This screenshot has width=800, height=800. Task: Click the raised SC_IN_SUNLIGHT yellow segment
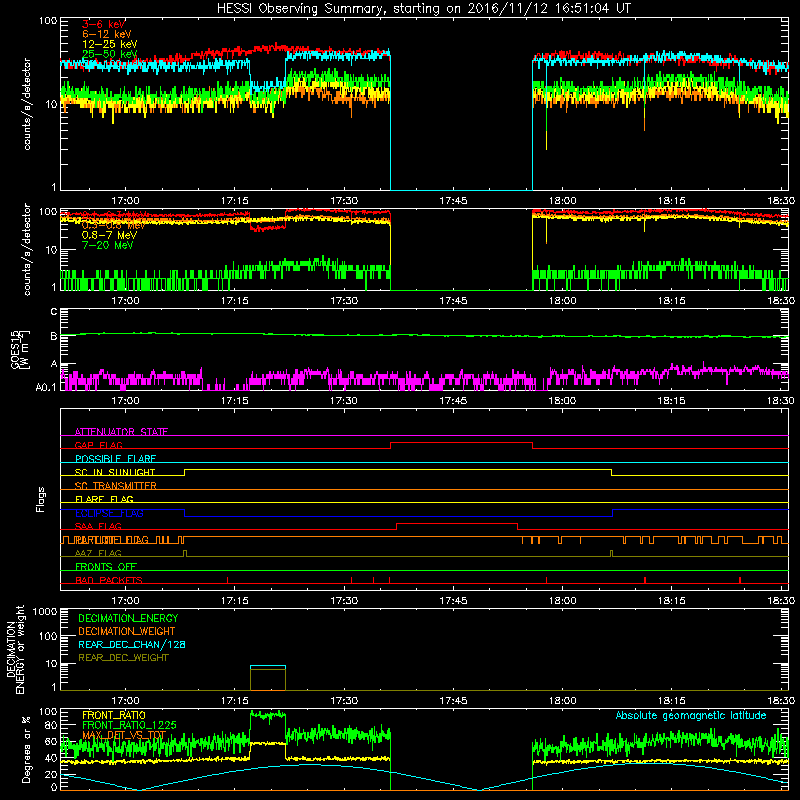pyautogui.click(x=398, y=470)
